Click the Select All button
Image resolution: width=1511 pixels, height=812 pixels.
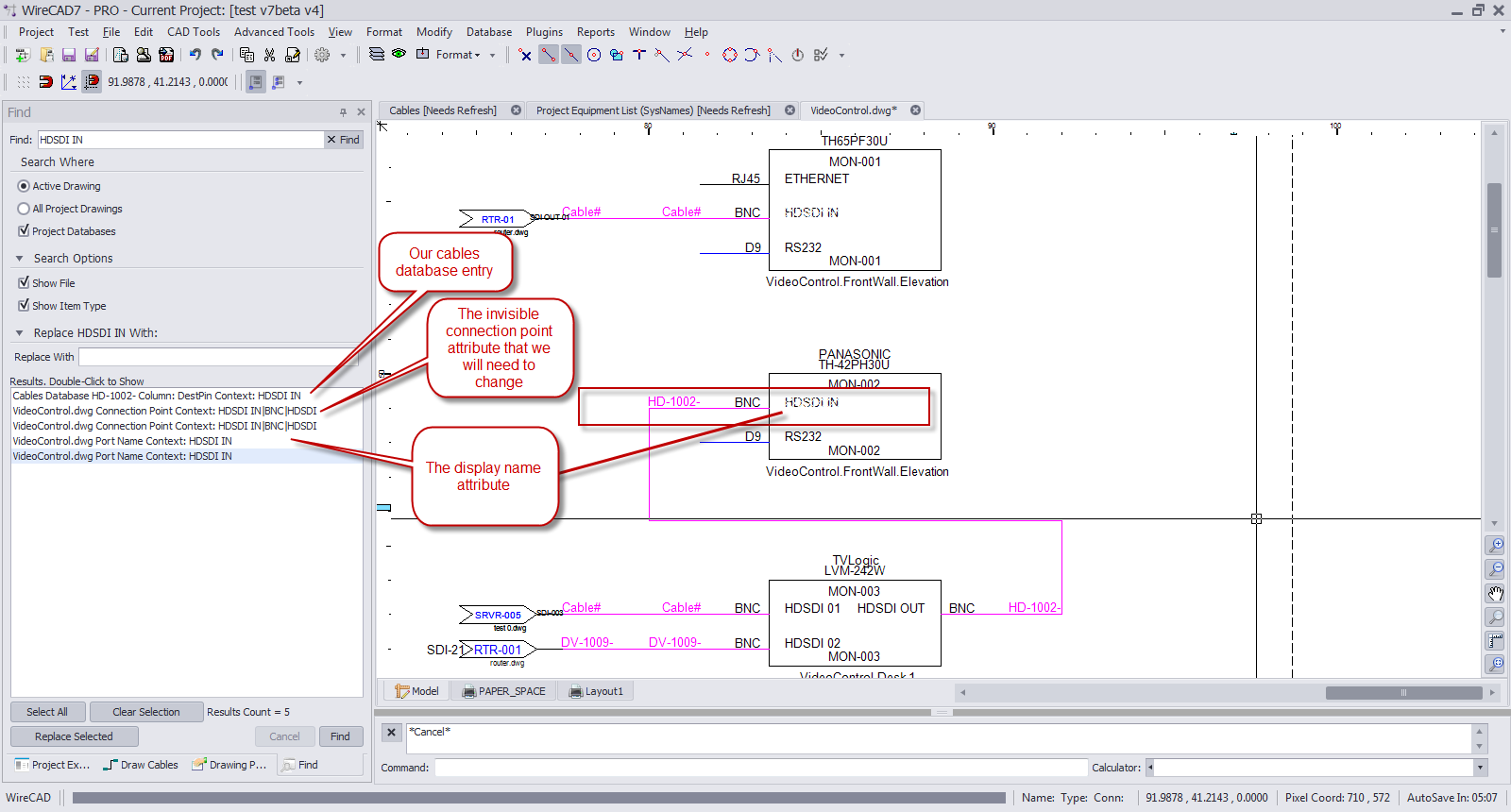pos(47,712)
